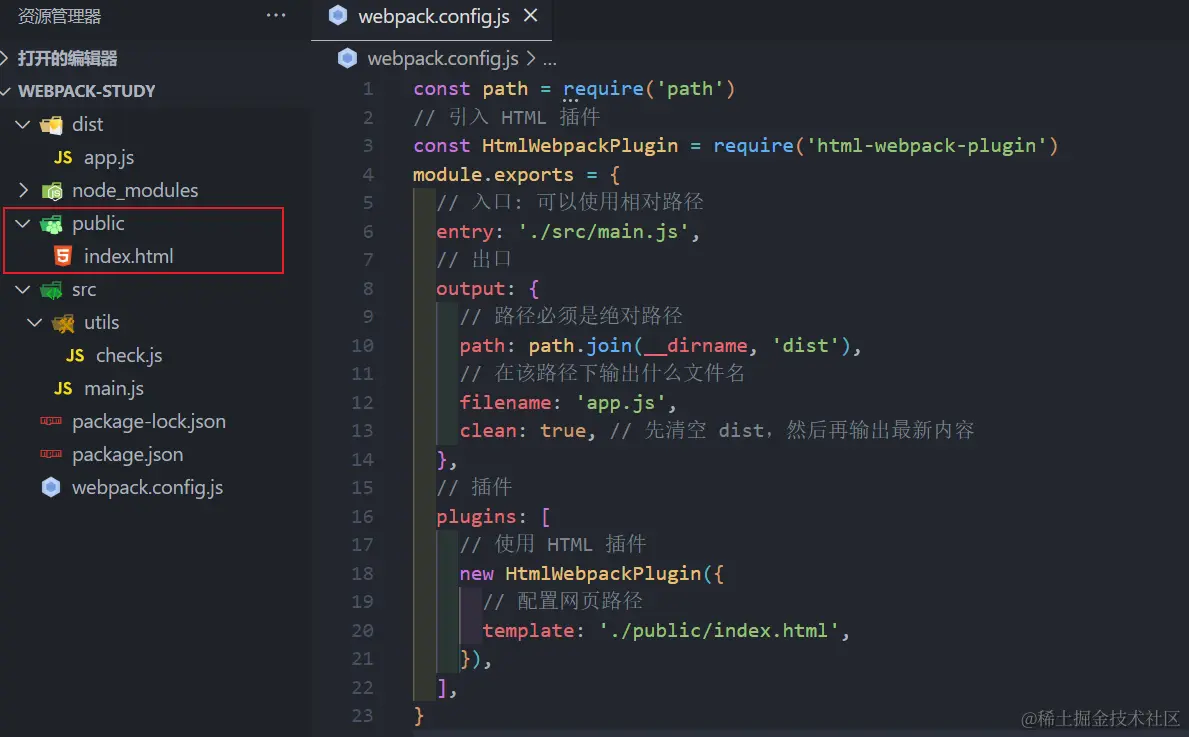Click the npm icon beside package-lock.json

coord(51,421)
